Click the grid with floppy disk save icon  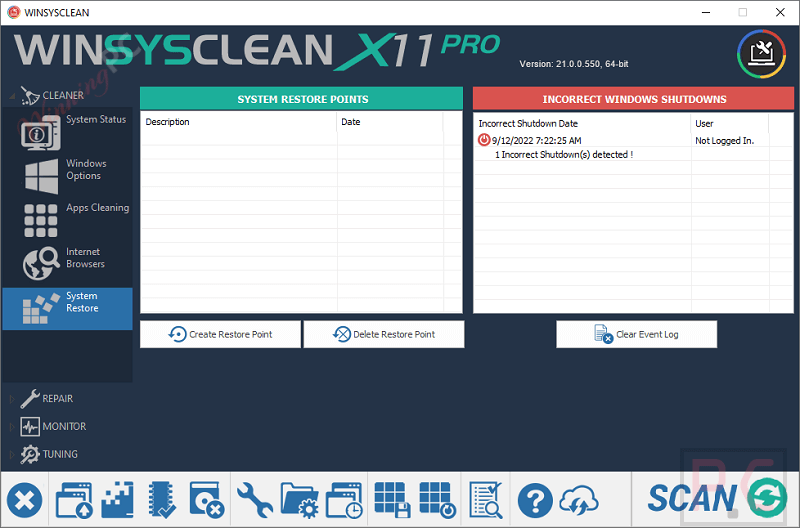click(x=392, y=500)
